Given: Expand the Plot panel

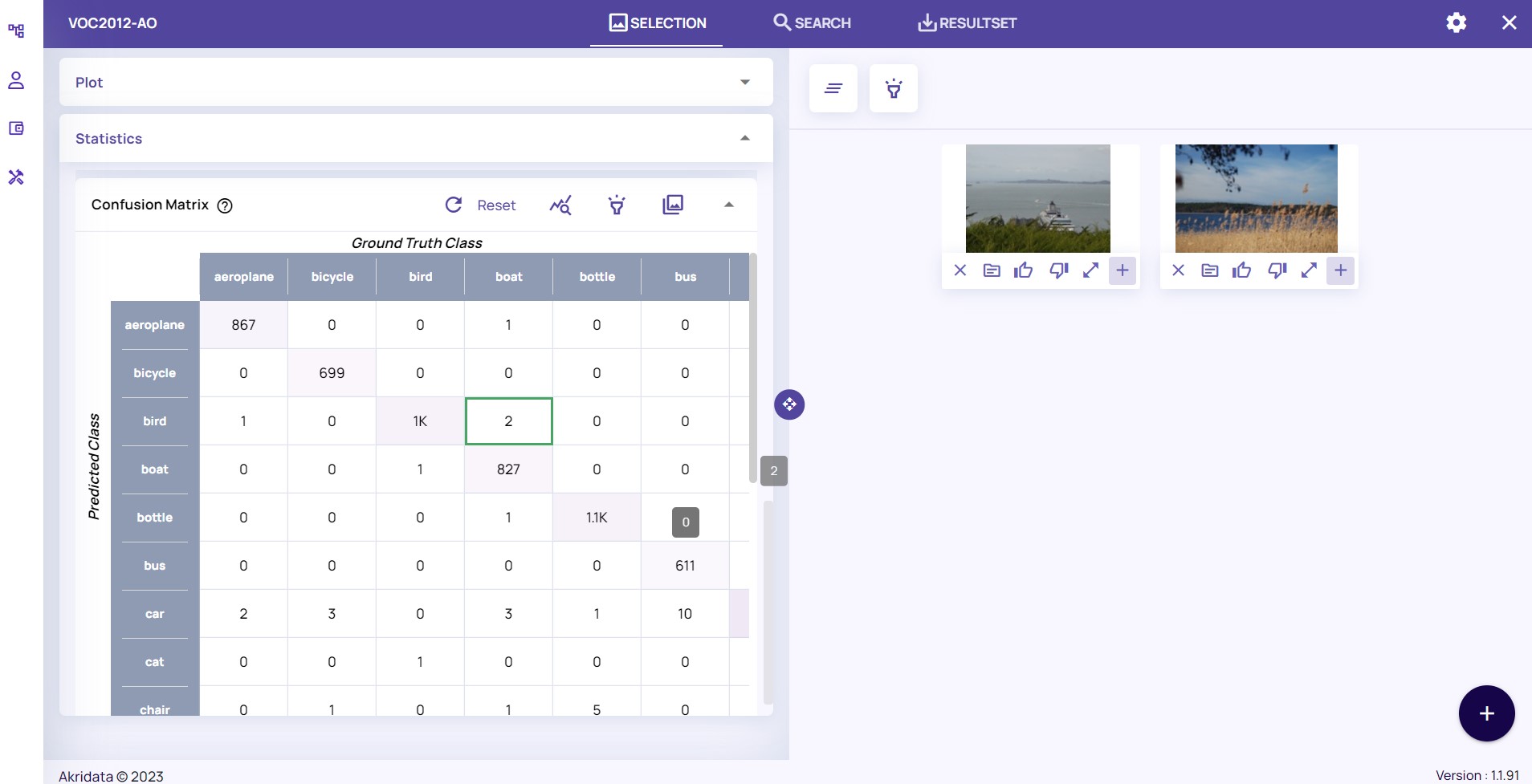Looking at the screenshot, I should click(416, 82).
